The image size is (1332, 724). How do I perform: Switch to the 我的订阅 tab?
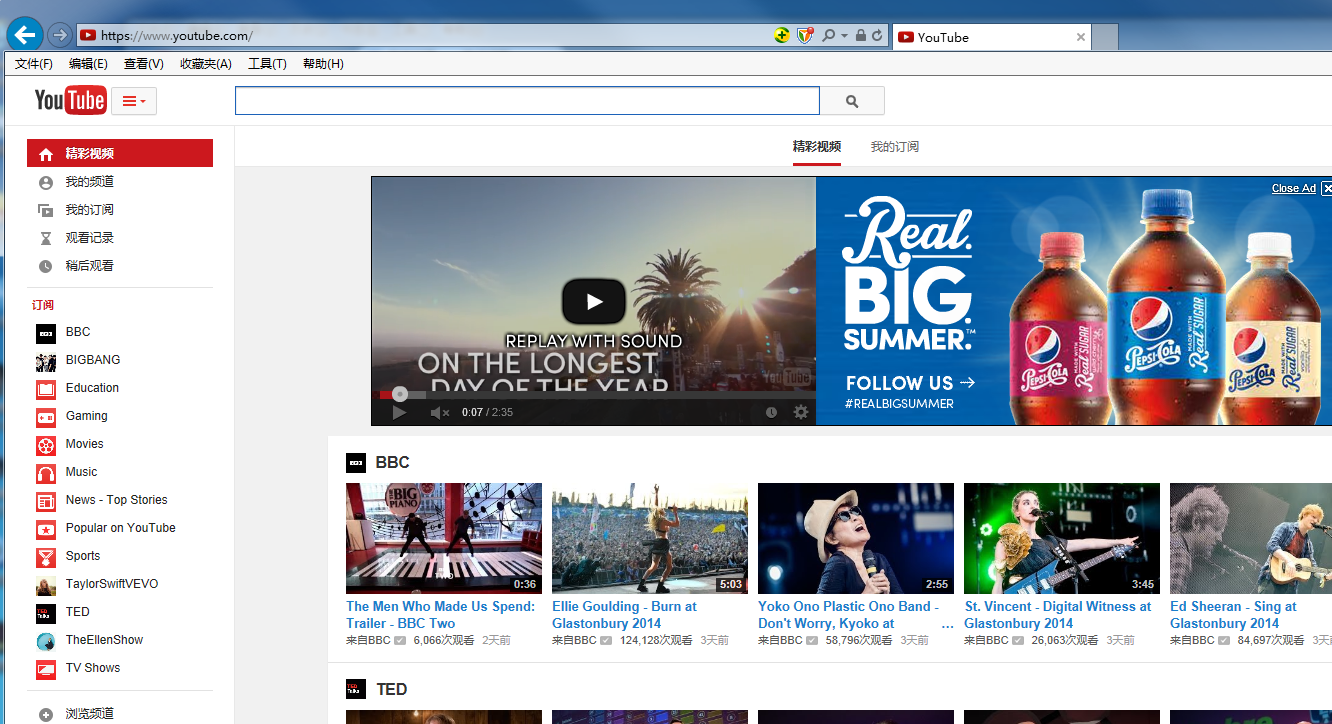pos(894,147)
